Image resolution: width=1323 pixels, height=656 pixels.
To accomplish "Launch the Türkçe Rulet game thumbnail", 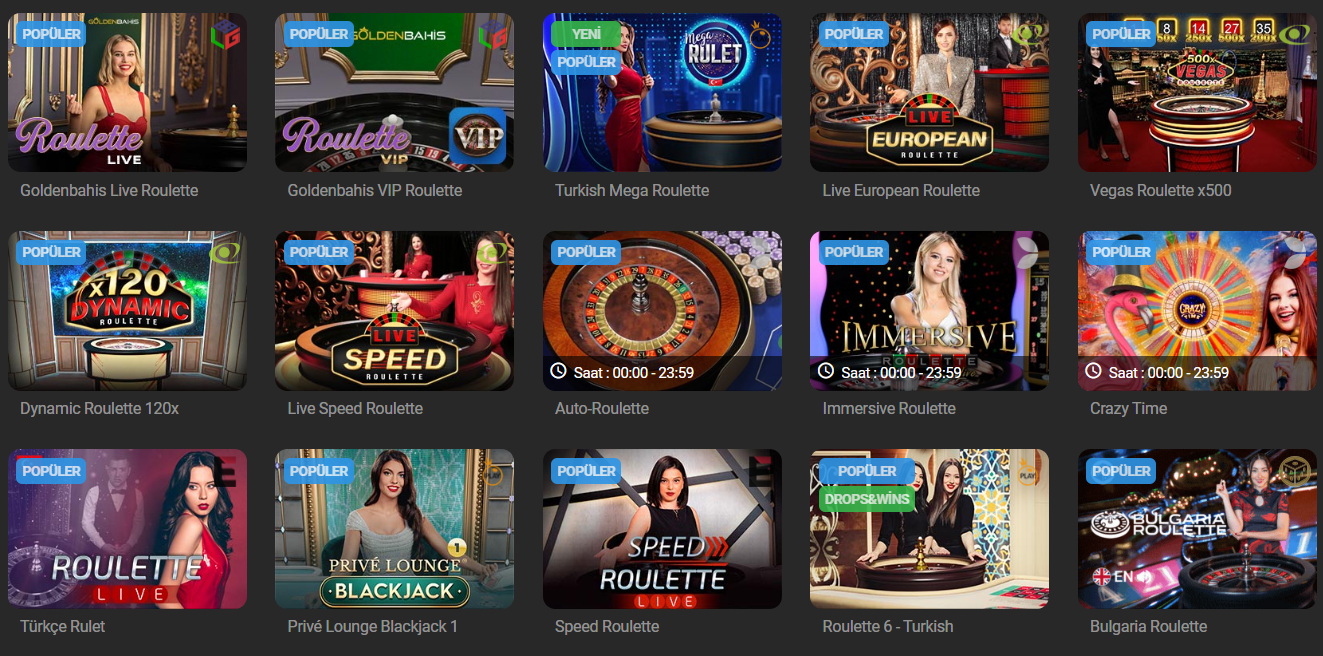I will click(127, 528).
